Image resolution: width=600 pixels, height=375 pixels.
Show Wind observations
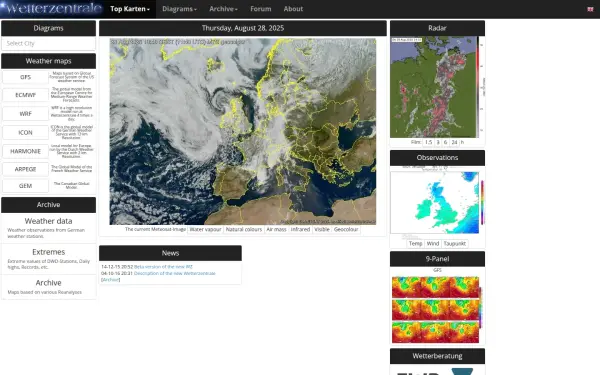[x=433, y=243]
